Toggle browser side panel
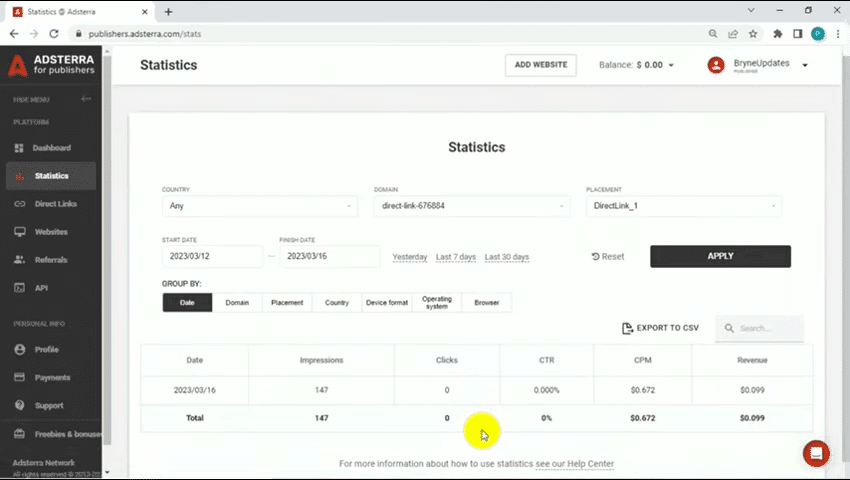Image resolution: width=850 pixels, height=480 pixels. 797,34
